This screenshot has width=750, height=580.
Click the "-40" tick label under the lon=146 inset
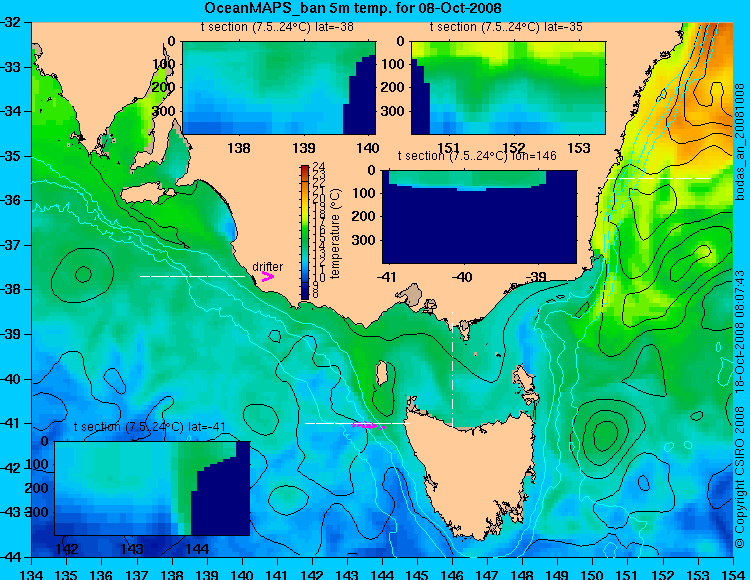click(x=462, y=277)
